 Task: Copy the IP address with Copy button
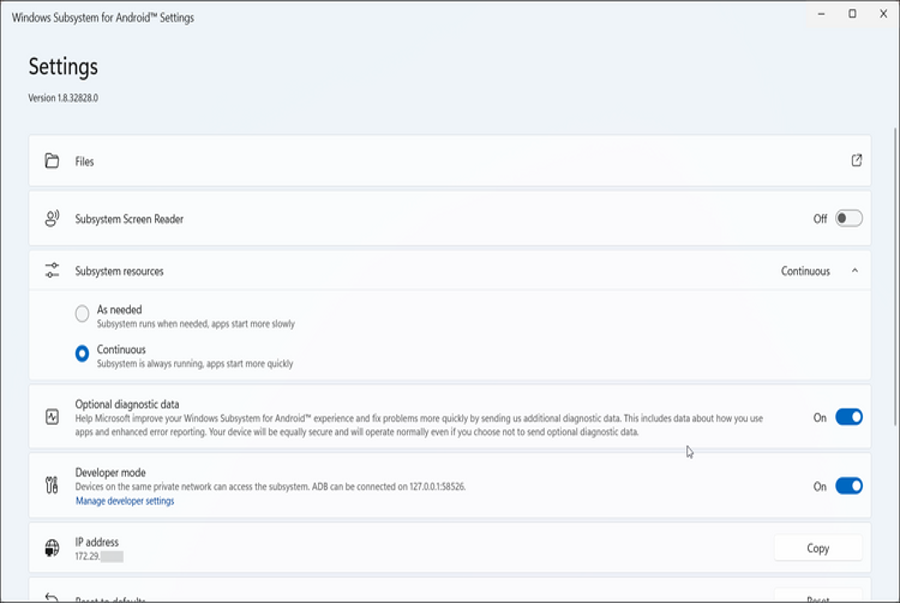(818, 548)
